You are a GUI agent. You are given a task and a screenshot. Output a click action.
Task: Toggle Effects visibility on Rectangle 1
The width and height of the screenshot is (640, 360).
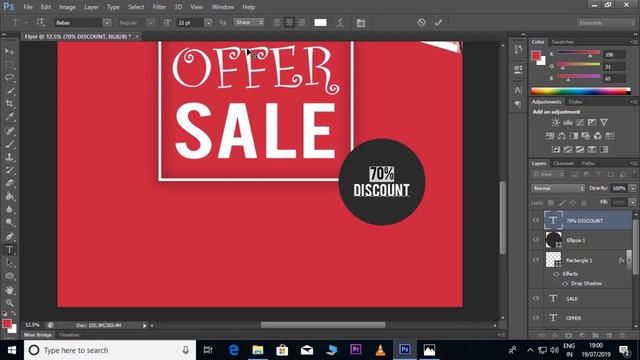coord(557,274)
